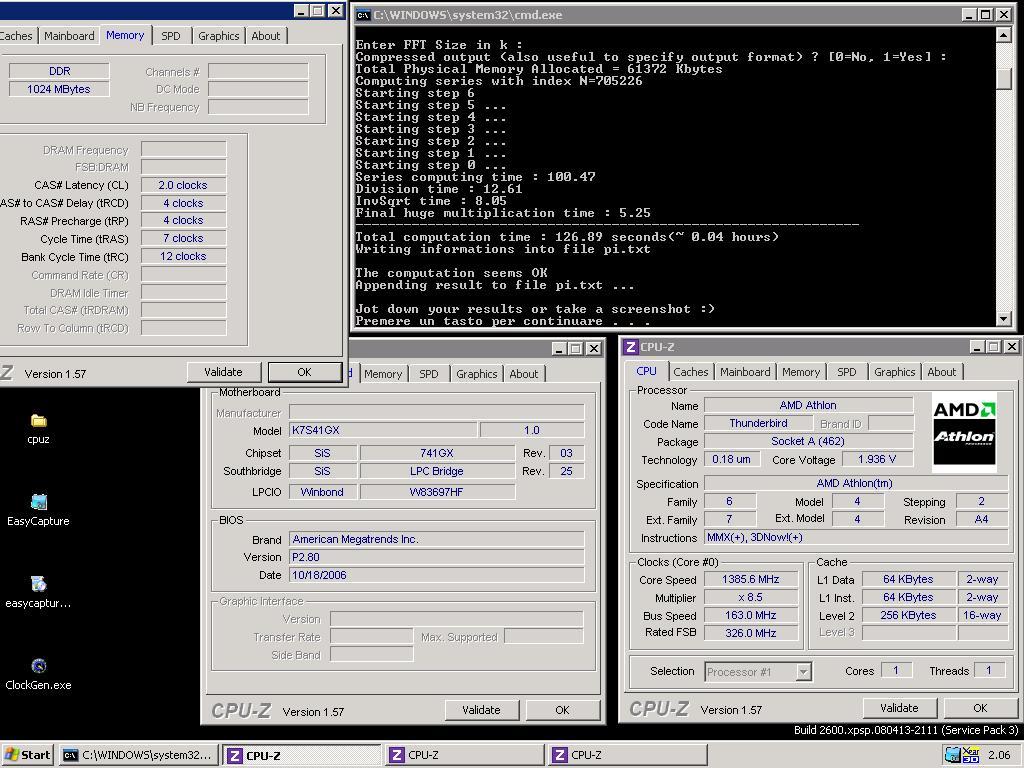This screenshot has width=1024, height=768.
Task: Open the SPD tab in the CPU window
Action: [x=846, y=372]
